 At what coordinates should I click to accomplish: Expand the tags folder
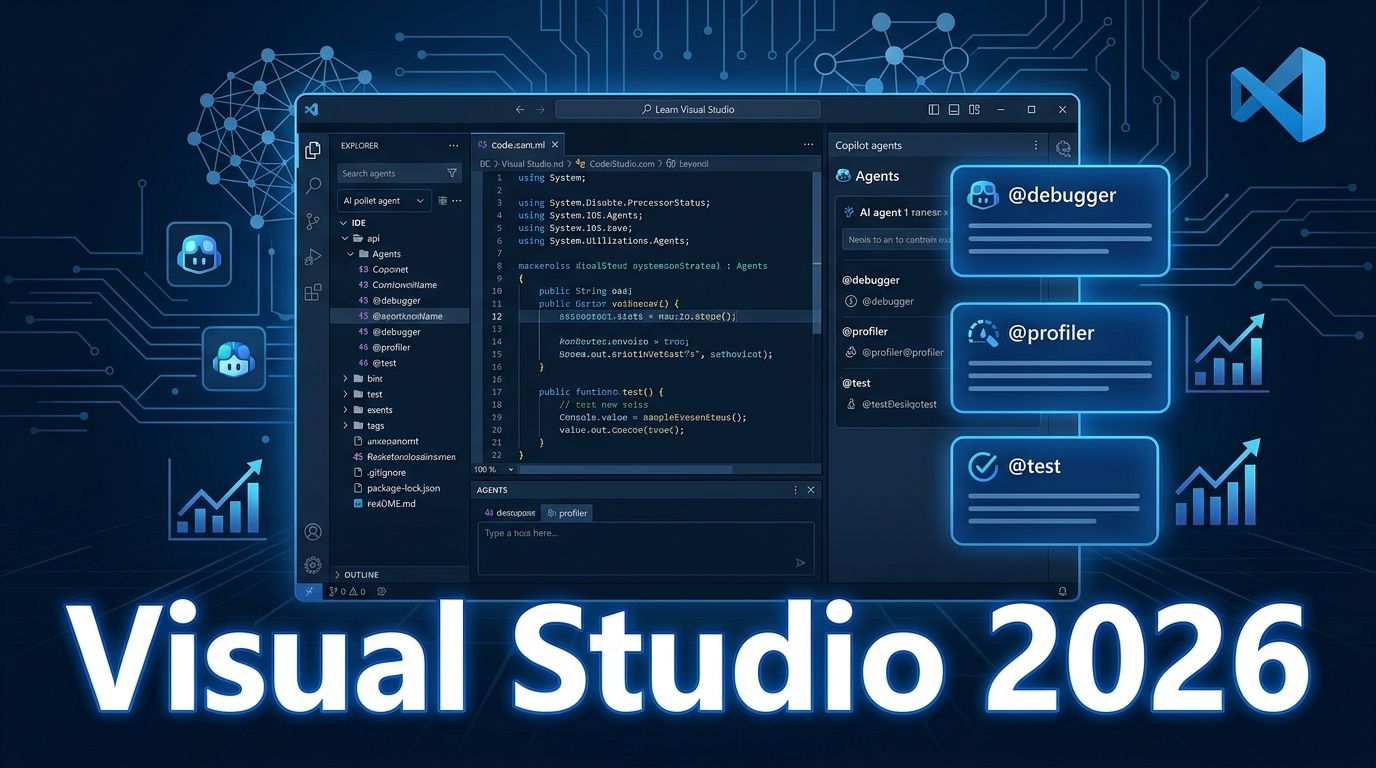[346, 426]
